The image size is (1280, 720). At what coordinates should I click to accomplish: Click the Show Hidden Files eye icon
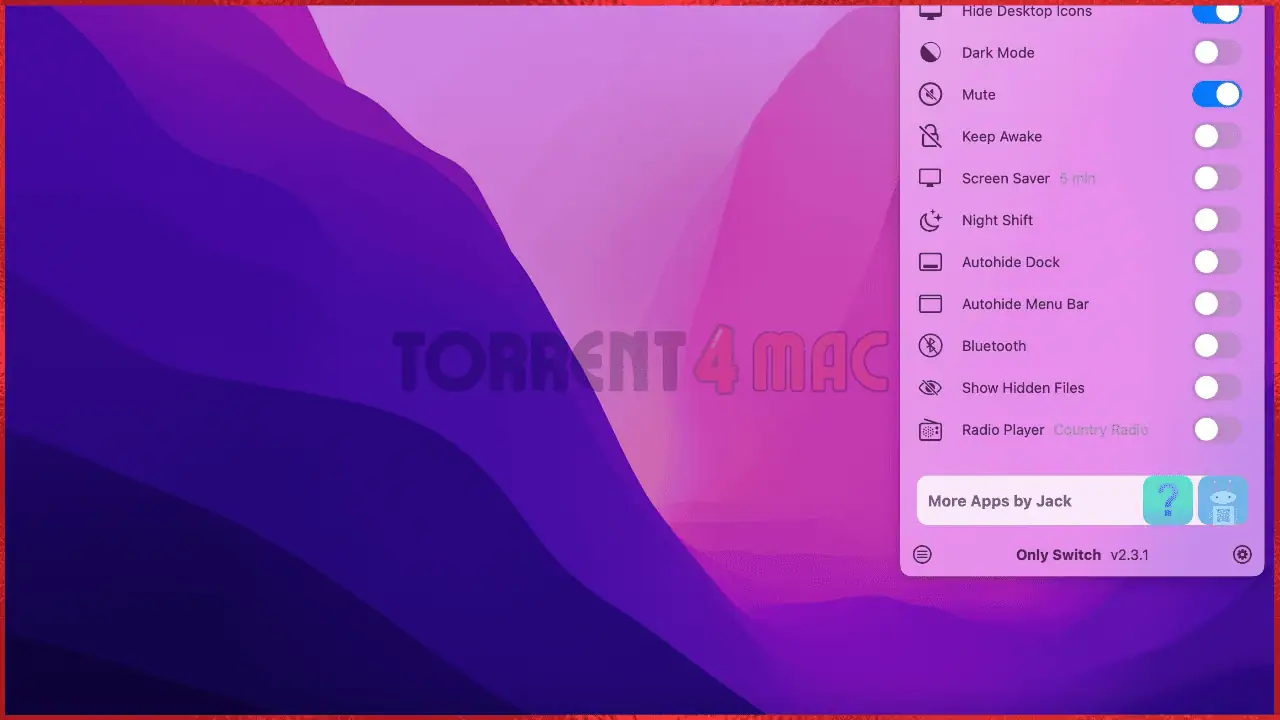pos(930,387)
